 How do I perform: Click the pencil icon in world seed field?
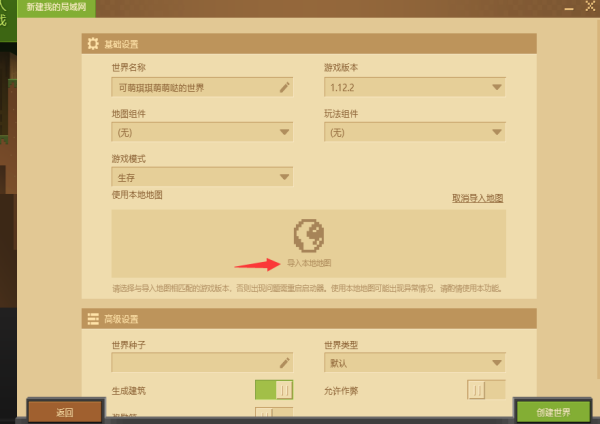click(x=284, y=362)
